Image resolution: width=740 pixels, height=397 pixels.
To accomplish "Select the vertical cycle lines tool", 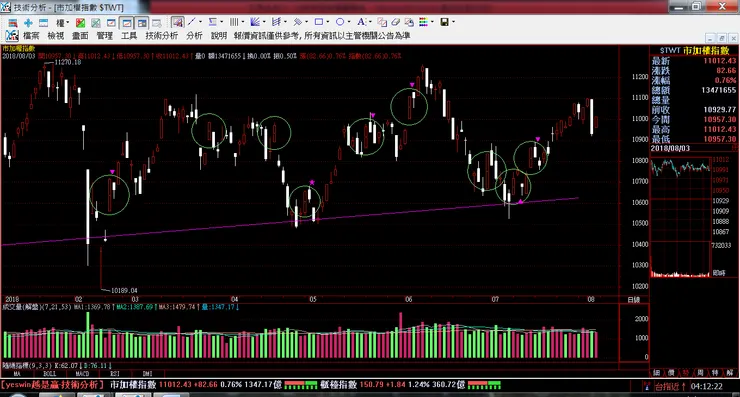I will coord(234,22).
